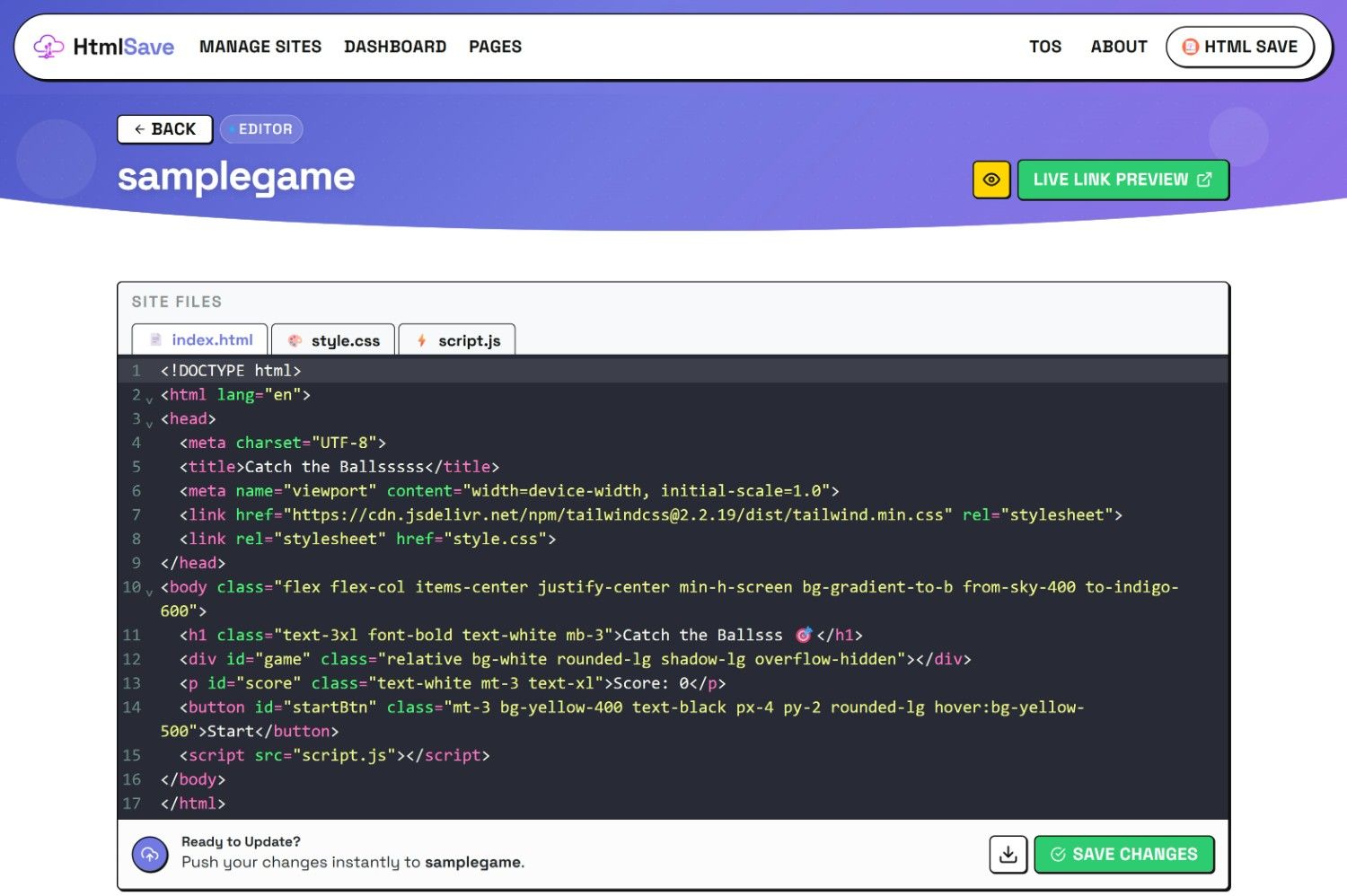Viewport: 1347px width, 896px height.
Task: Click the cloud upload icon near Ready to Update
Action: 149,854
